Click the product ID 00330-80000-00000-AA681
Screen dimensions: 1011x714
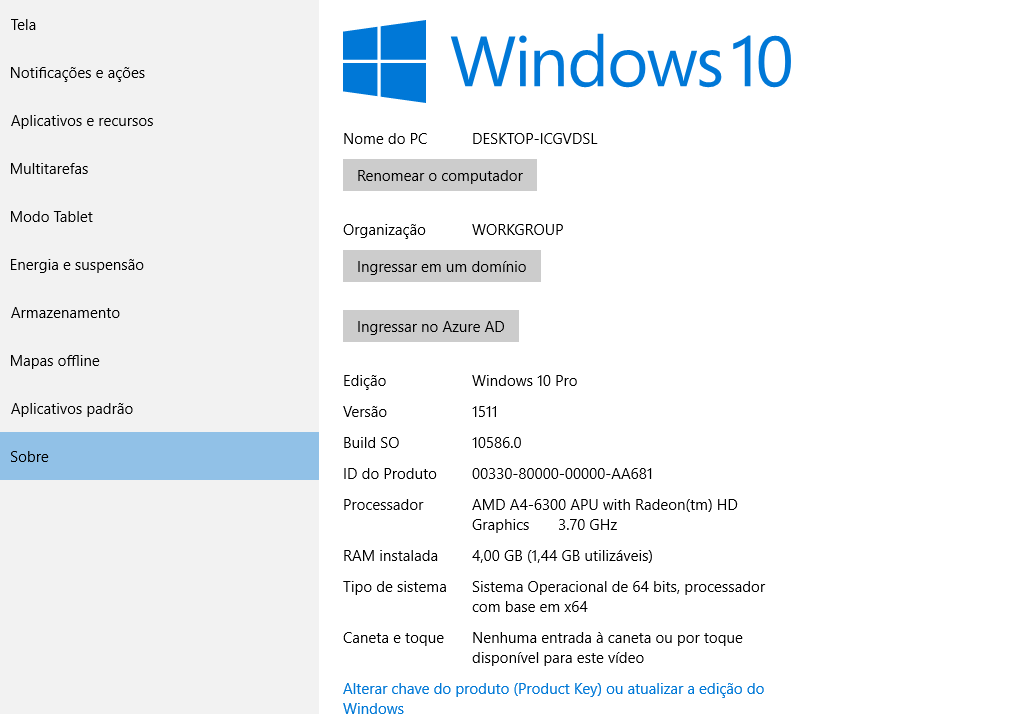562,473
